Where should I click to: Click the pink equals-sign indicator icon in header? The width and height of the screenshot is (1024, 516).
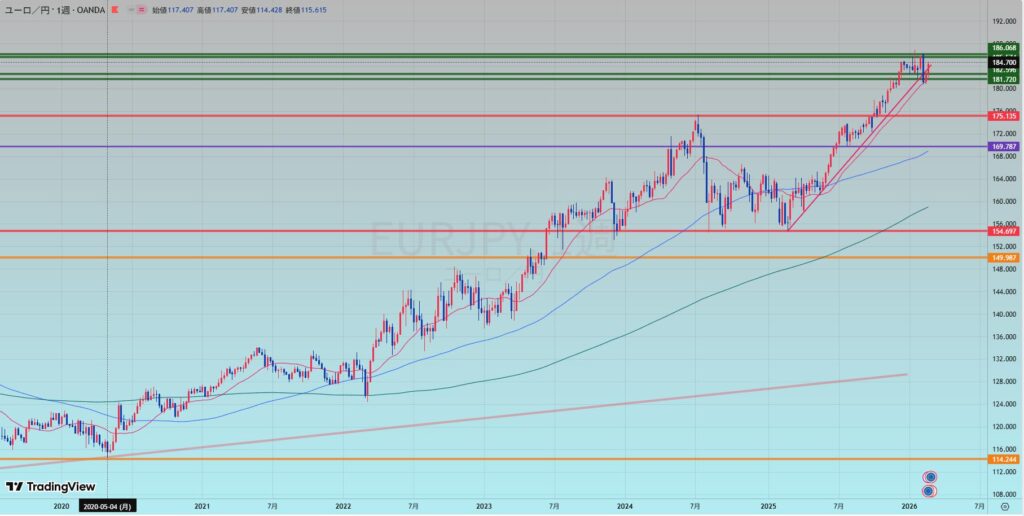click(141, 10)
